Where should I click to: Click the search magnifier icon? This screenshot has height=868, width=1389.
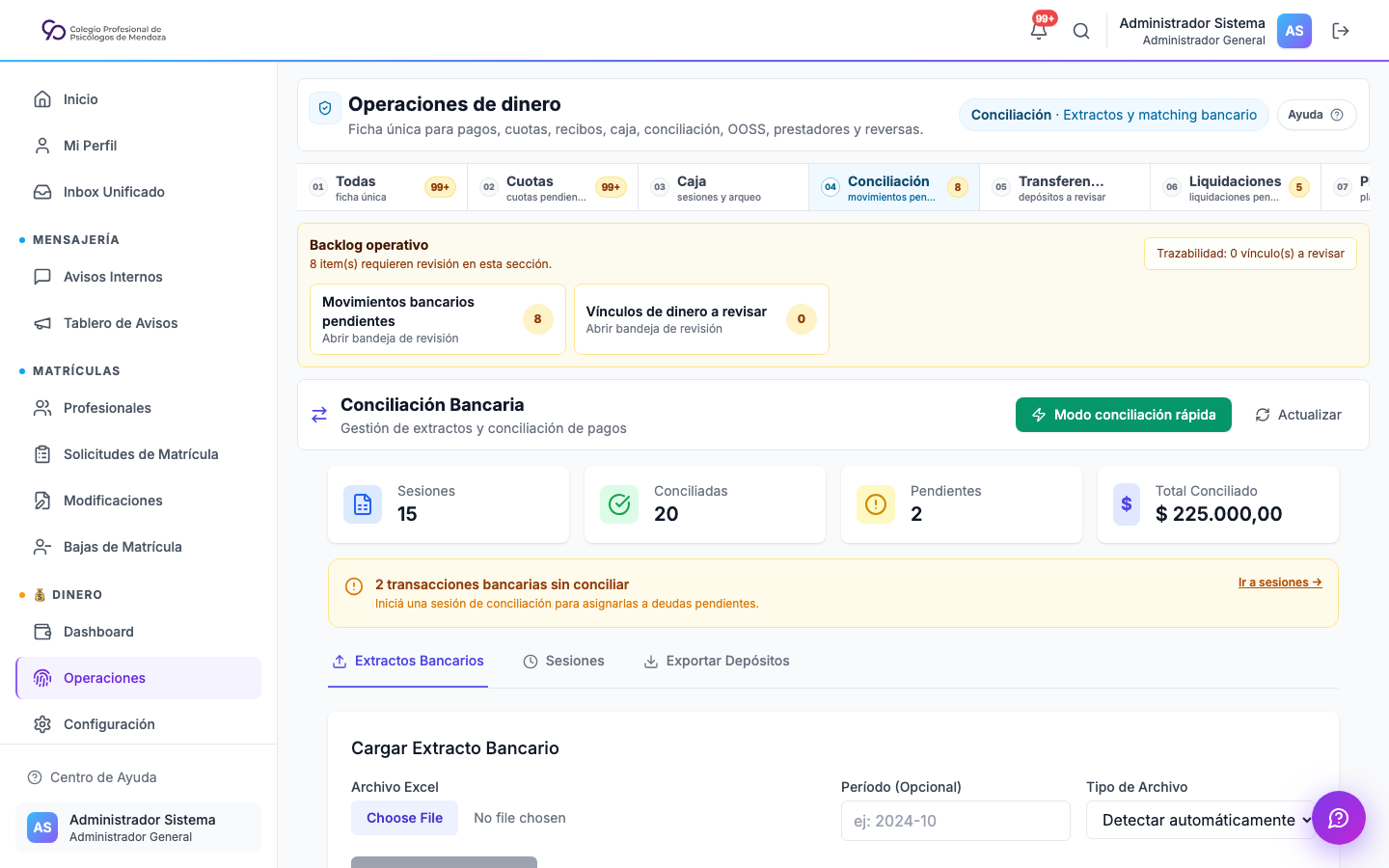coord(1081,31)
